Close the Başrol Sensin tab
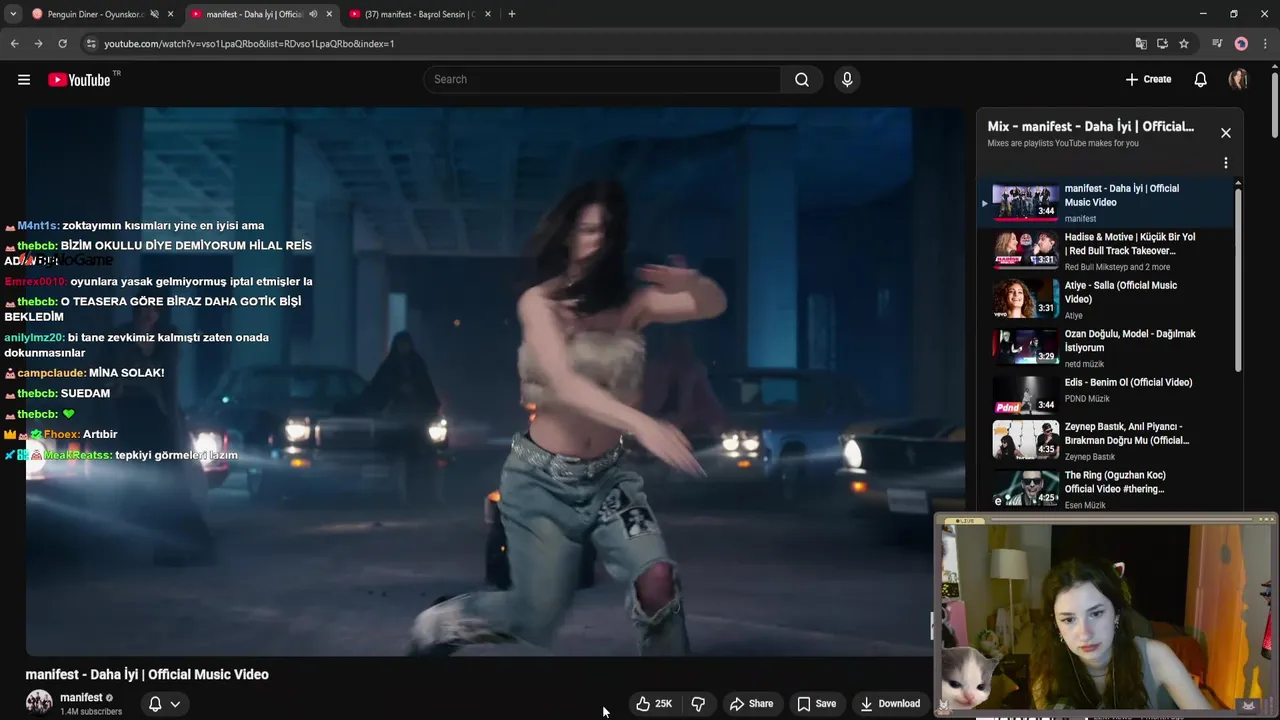The image size is (1280, 720). coord(488,14)
